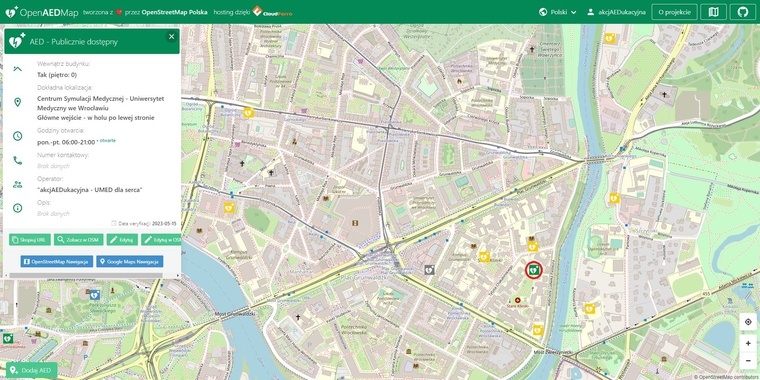
Task: Click the panel scrollbar's right arrow
Action: click(x=177, y=275)
